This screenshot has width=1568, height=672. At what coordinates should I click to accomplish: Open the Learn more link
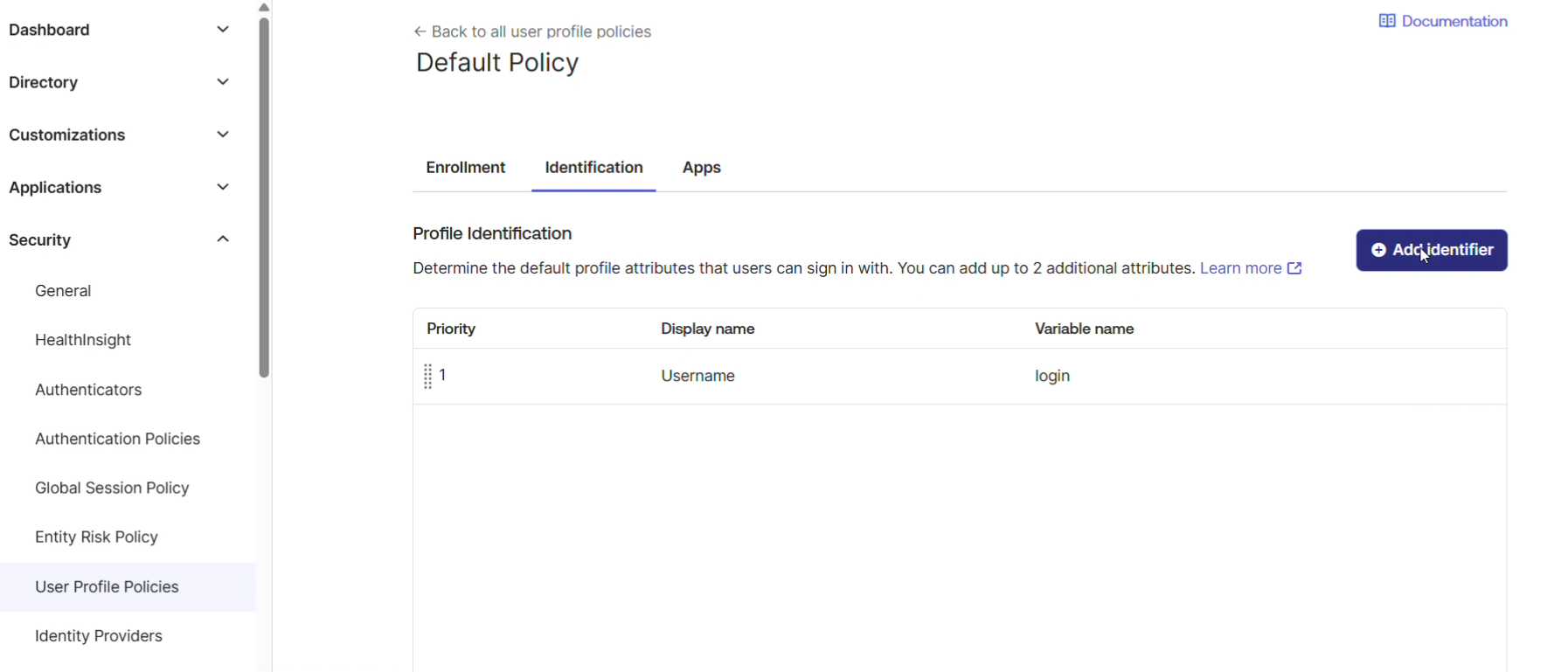[x=1240, y=268]
